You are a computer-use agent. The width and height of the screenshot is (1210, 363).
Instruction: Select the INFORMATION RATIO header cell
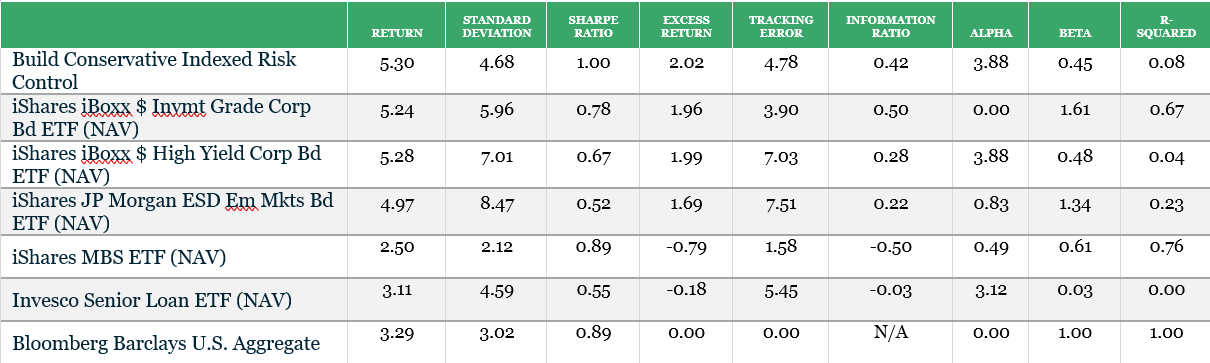click(891, 26)
